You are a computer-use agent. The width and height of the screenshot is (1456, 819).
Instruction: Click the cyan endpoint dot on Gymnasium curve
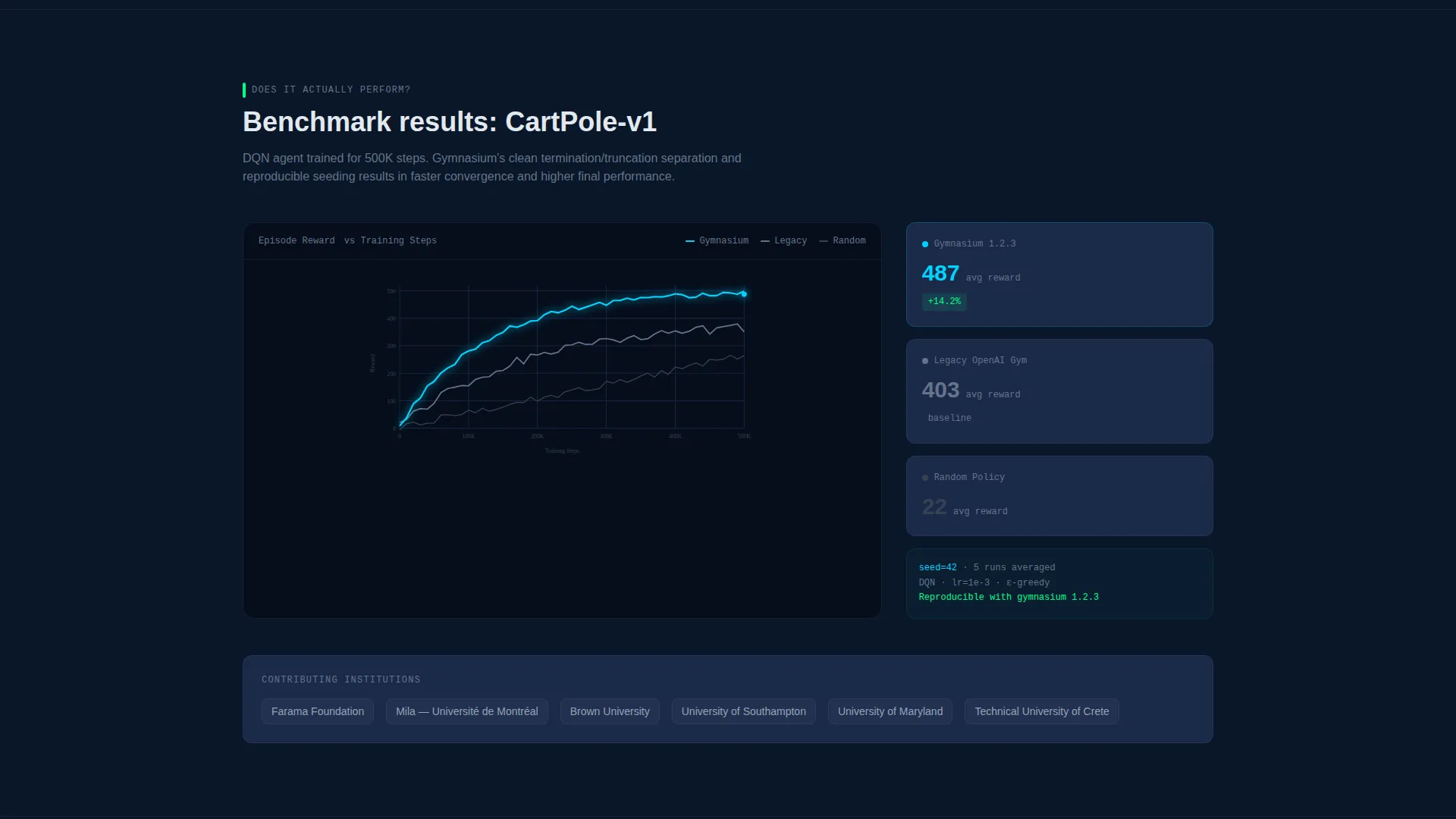click(744, 294)
